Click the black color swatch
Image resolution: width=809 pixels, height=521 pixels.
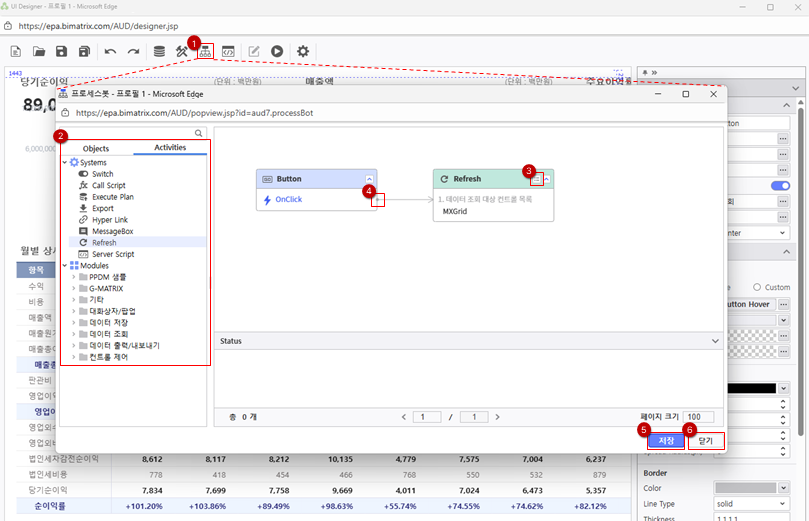click(752, 387)
